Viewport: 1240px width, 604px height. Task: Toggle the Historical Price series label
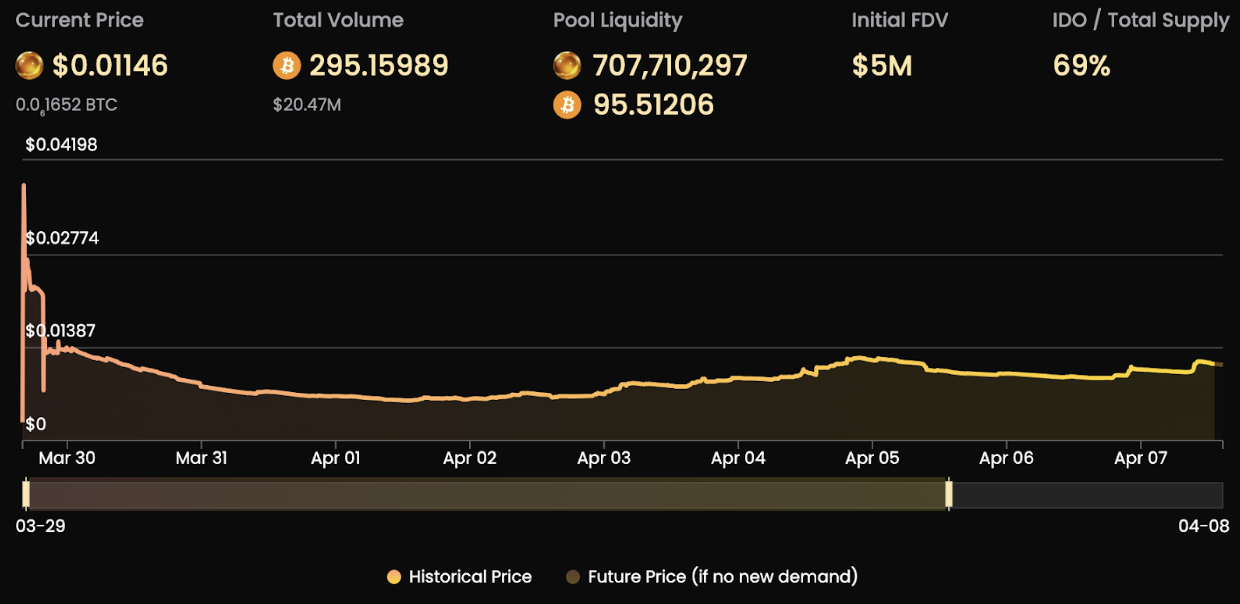coord(470,577)
